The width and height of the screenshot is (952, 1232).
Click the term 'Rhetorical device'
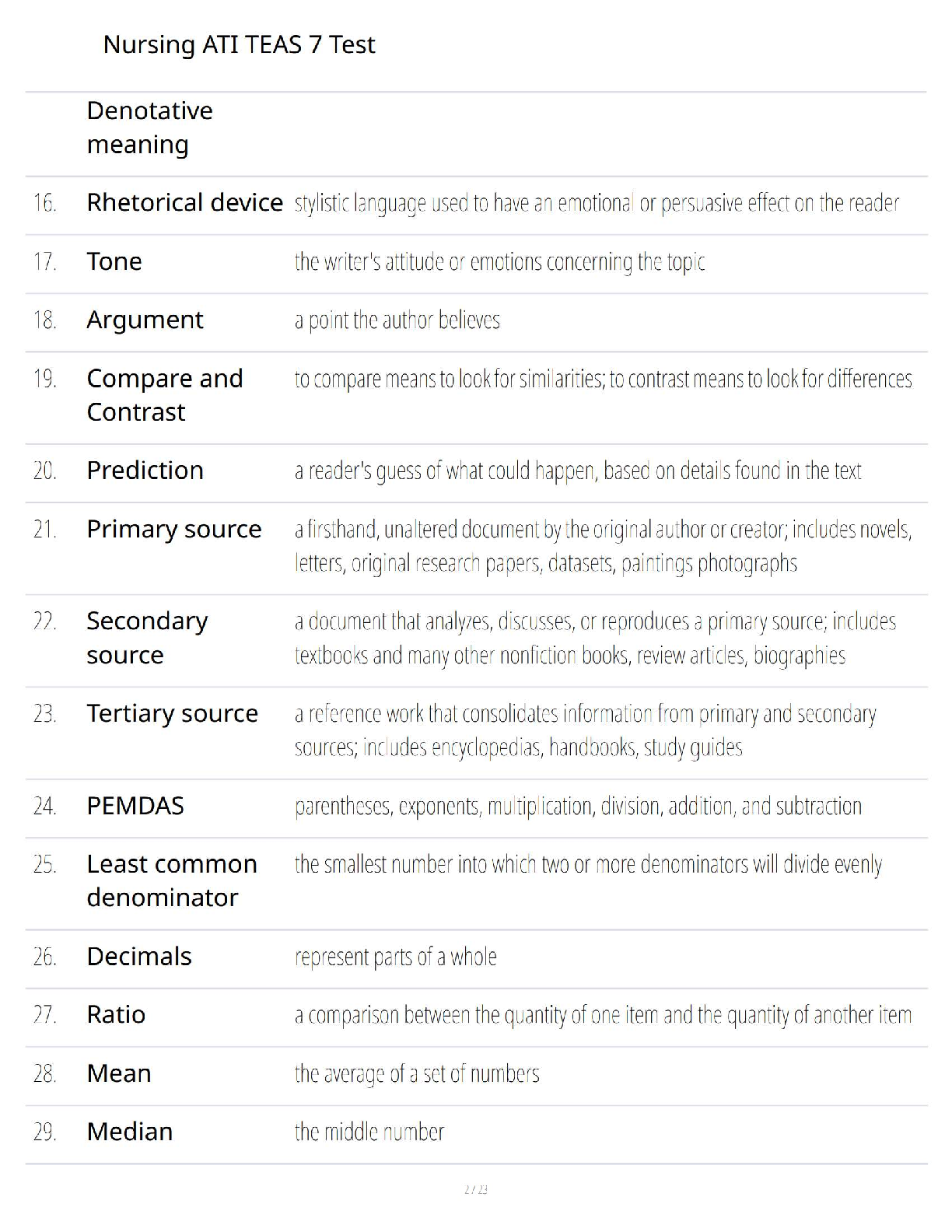tap(184, 202)
